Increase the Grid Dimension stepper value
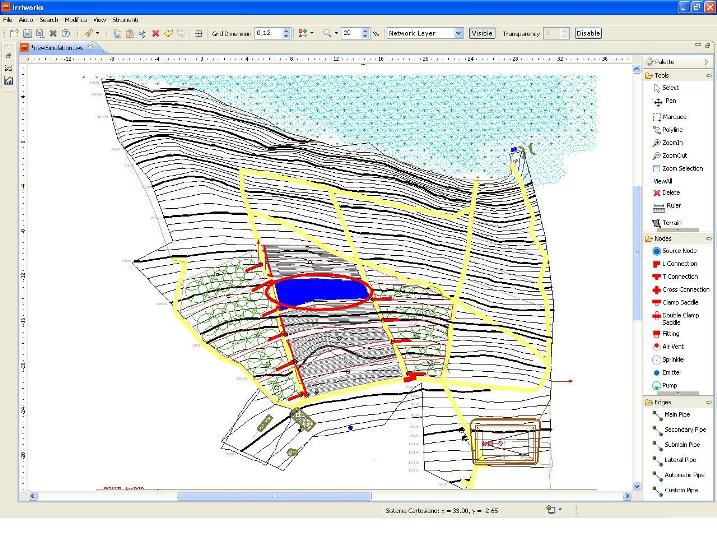717x538 pixels. pyautogui.click(x=287, y=30)
